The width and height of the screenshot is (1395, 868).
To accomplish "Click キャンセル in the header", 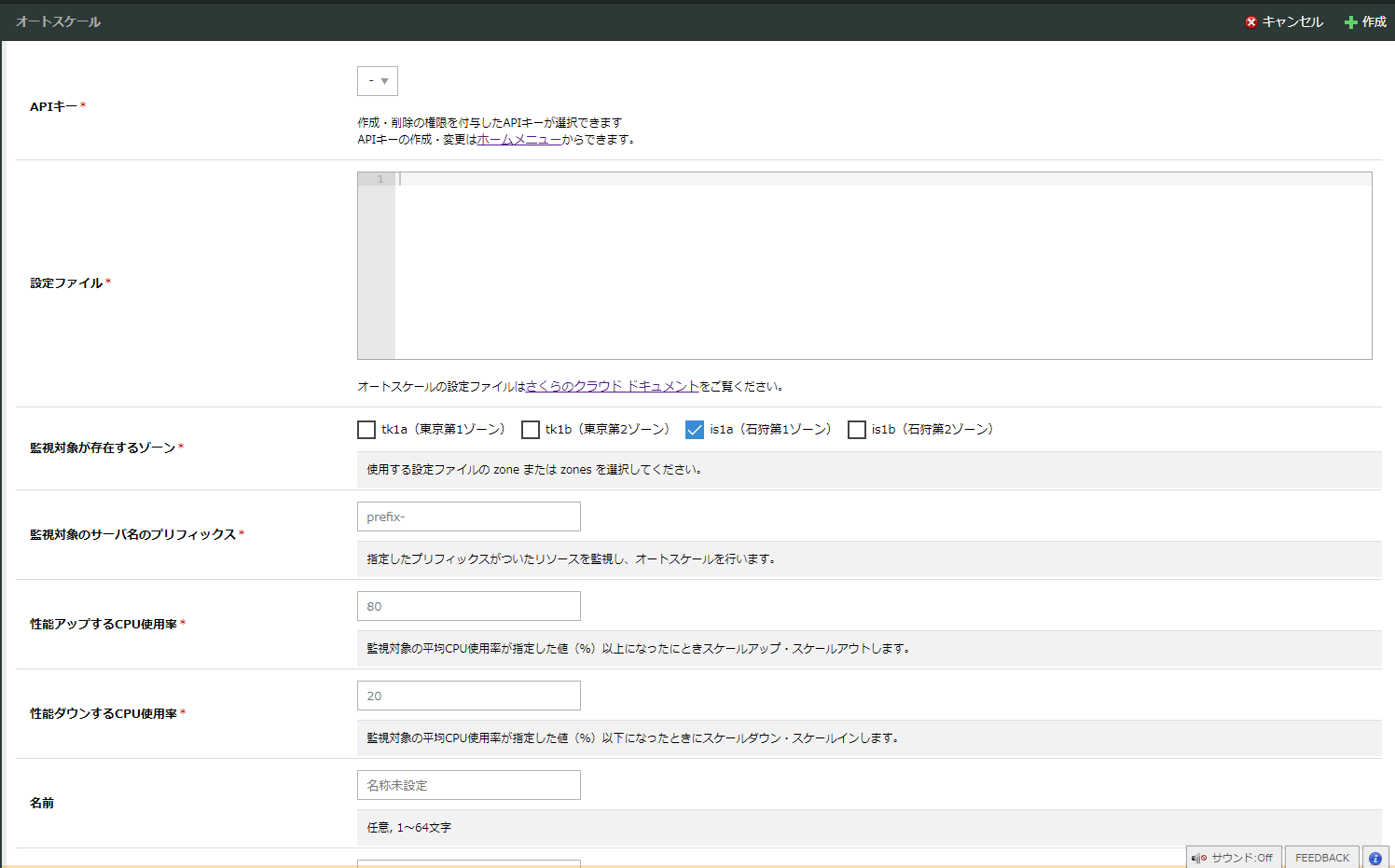I will 1292,22.
